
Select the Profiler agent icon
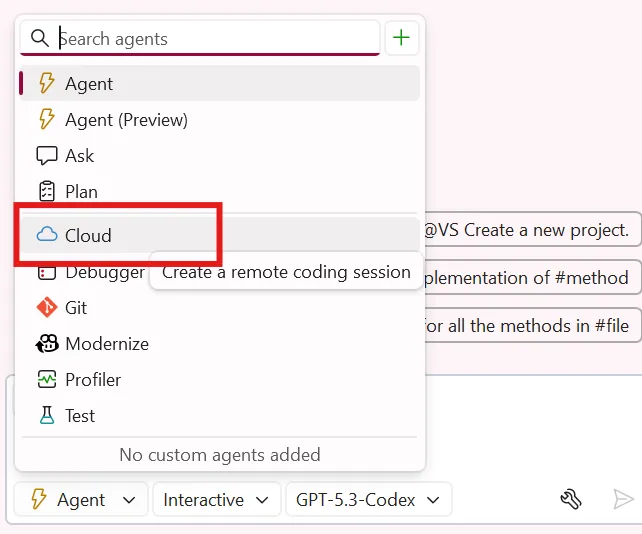(x=47, y=379)
